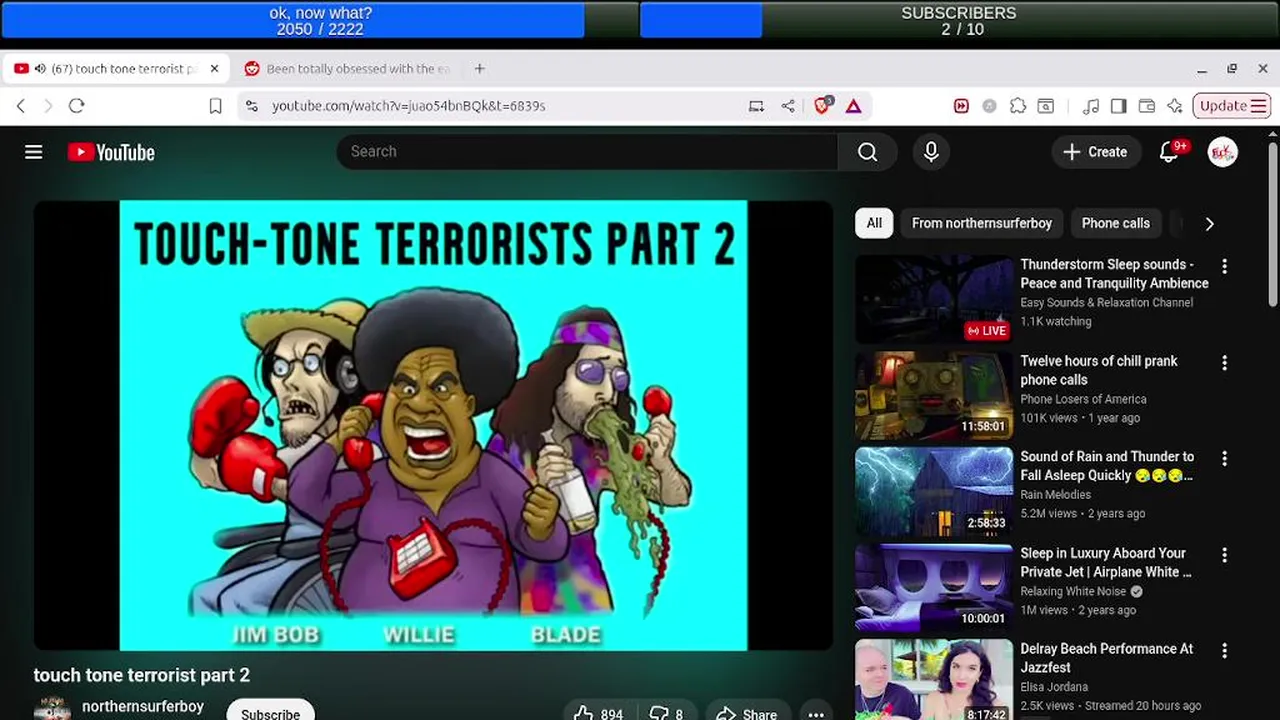Image resolution: width=1280 pixels, height=720 pixels.
Task: Open the YouTube hamburger guide menu
Action: [x=34, y=152]
